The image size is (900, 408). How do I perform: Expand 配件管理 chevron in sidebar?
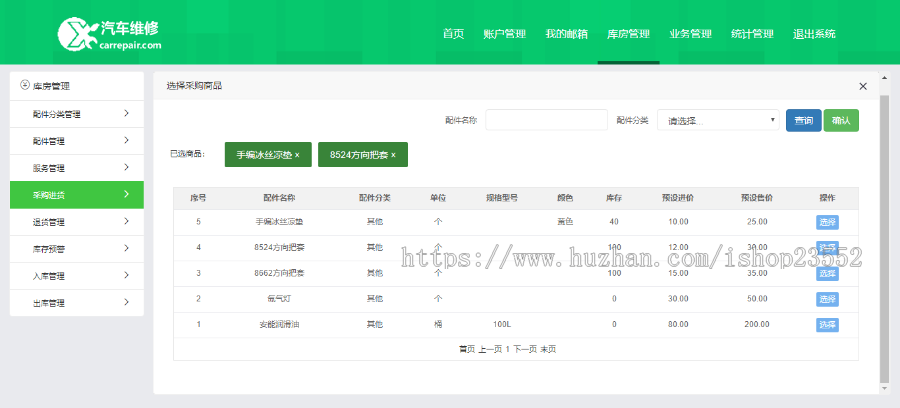126,141
